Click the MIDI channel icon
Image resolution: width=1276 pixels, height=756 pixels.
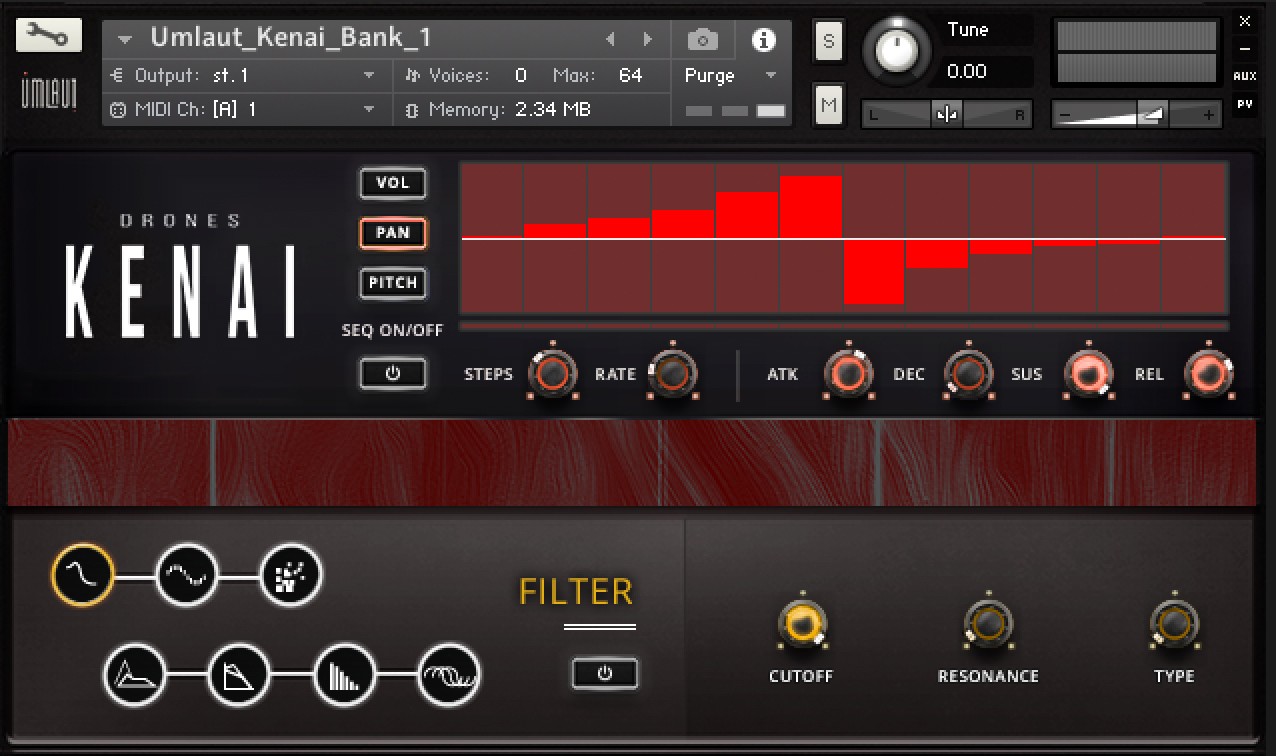tap(117, 110)
